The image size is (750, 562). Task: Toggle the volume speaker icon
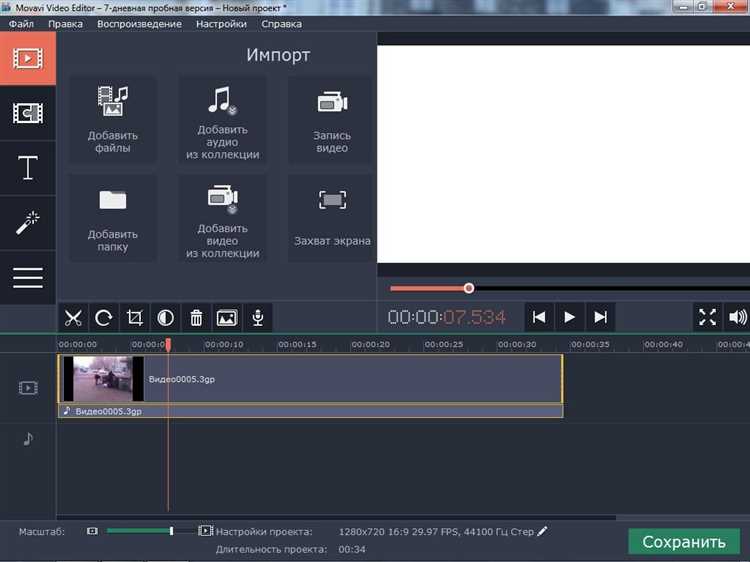click(x=737, y=317)
